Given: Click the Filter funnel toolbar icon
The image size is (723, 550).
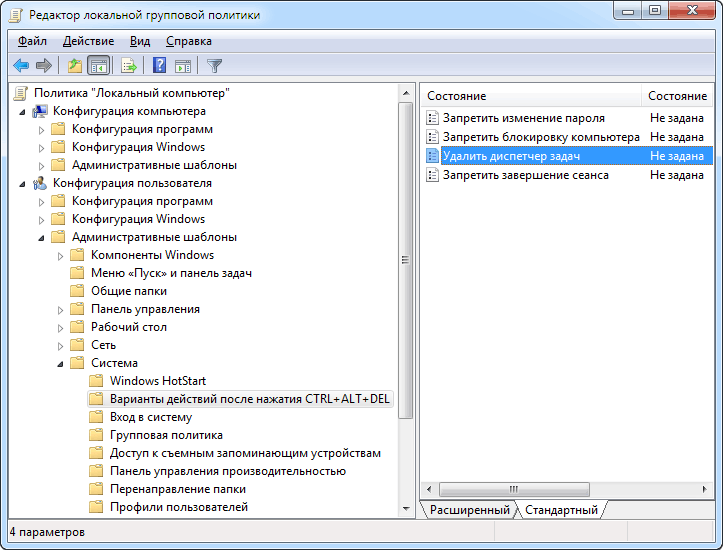Looking at the screenshot, I should [x=214, y=66].
